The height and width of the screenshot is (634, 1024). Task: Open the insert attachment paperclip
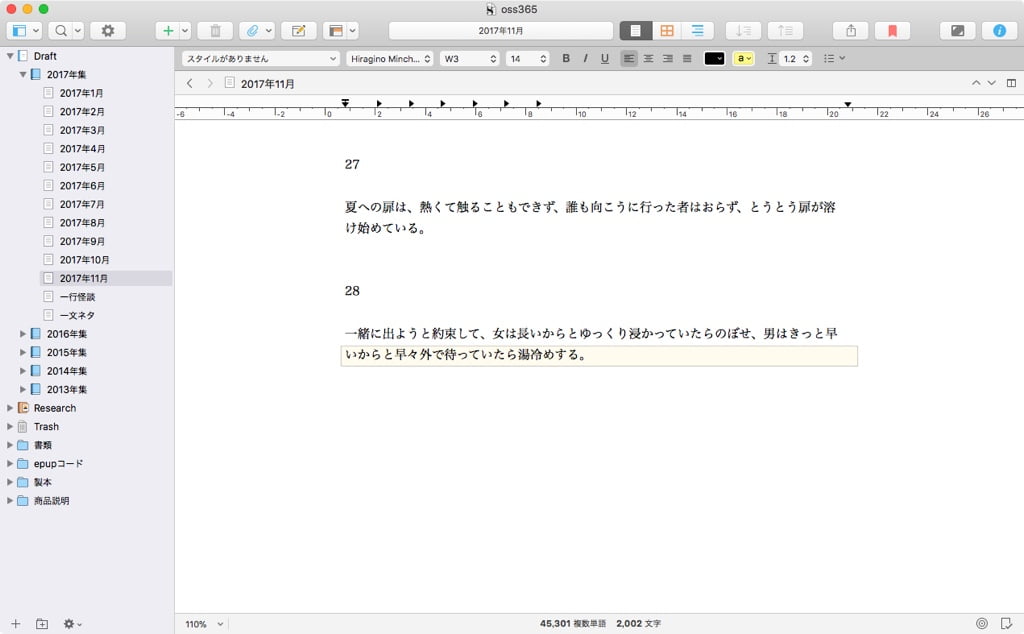pos(252,31)
